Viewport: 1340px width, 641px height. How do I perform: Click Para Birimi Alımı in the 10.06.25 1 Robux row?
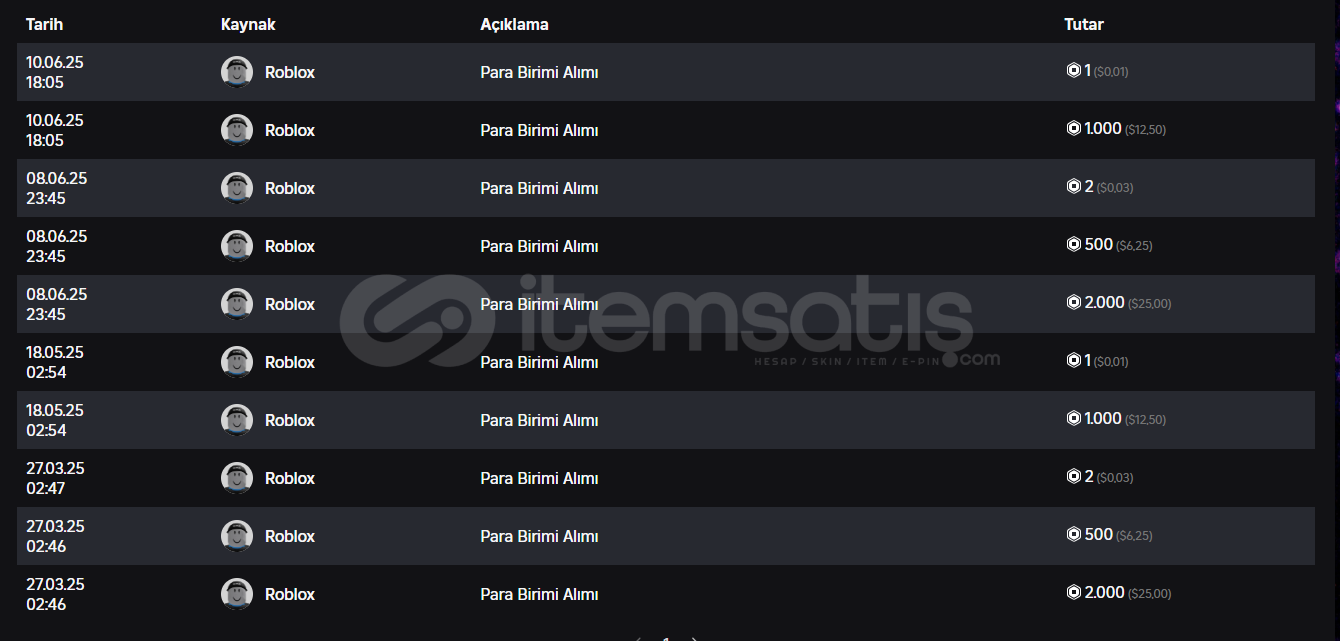(539, 72)
